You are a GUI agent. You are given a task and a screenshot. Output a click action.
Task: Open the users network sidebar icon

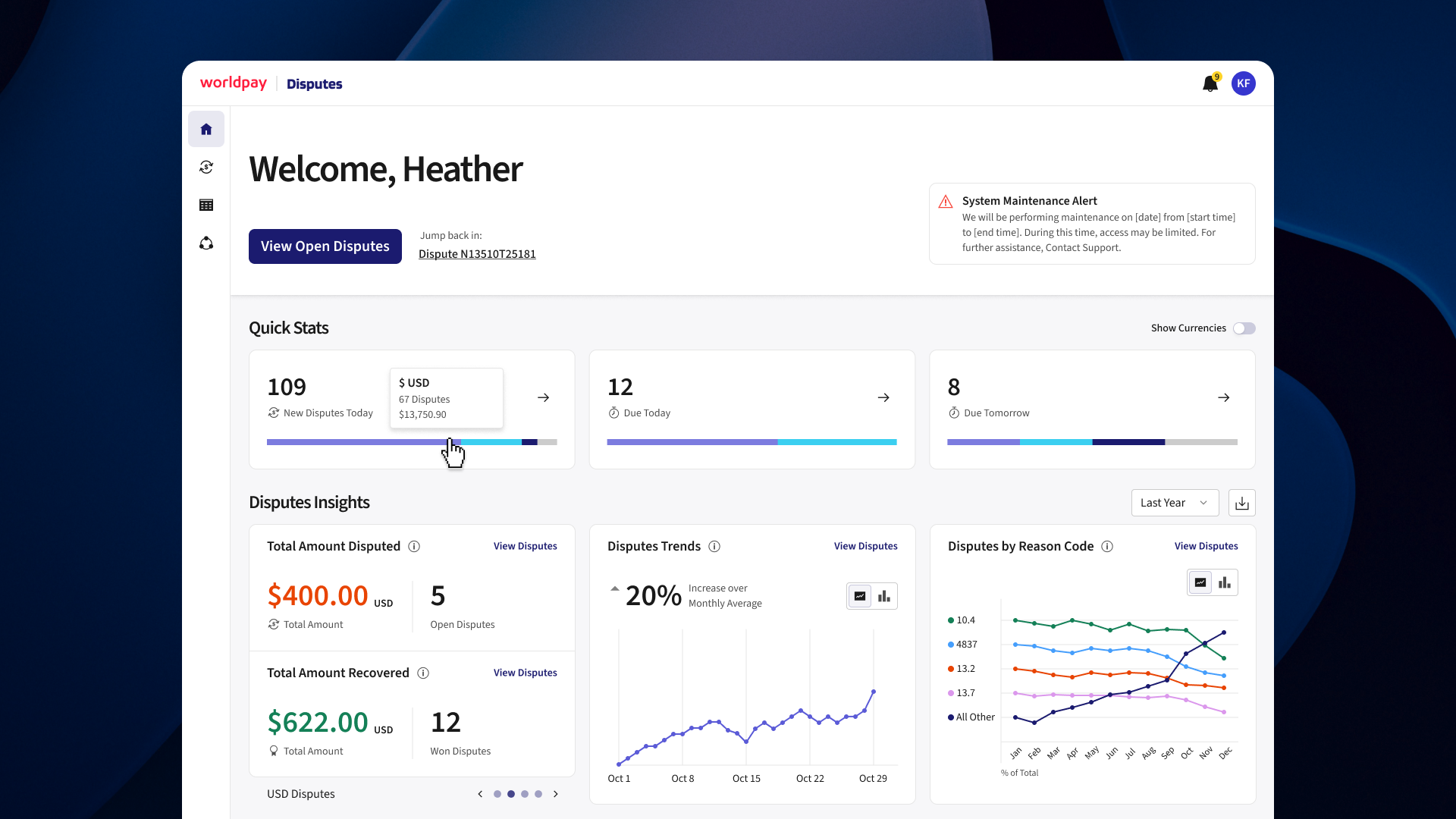pos(206,243)
